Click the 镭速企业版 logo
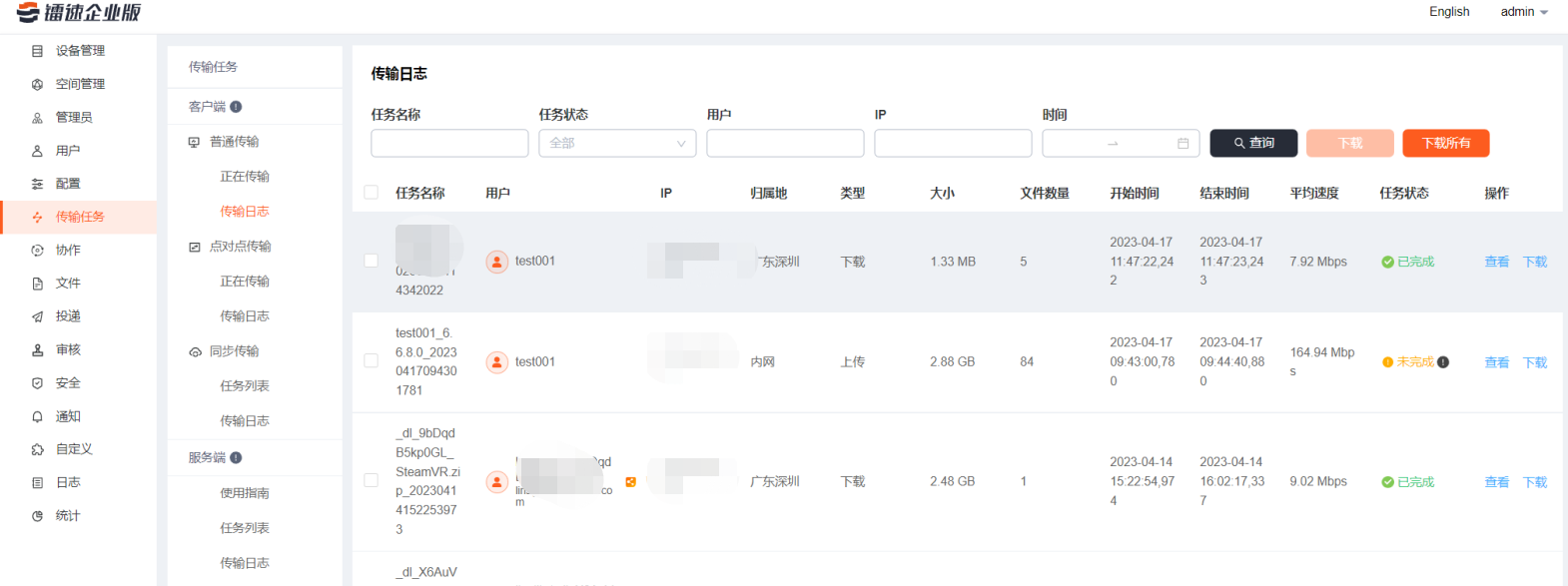Image resolution: width=1568 pixels, height=586 pixels. click(78, 13)
